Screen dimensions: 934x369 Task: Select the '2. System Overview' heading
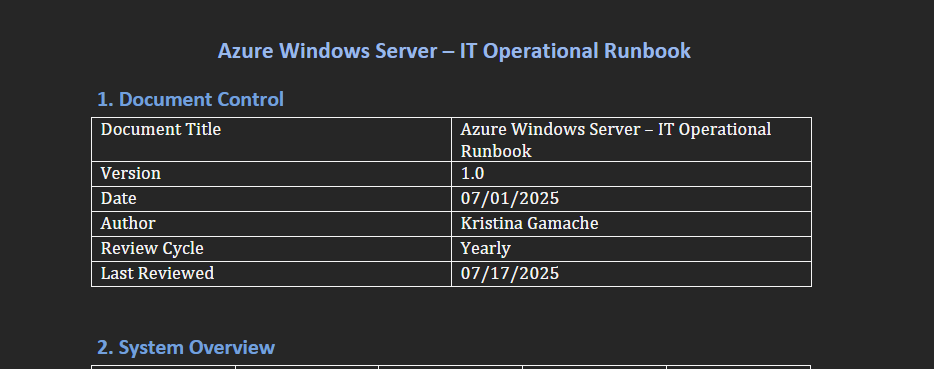(186, 347)
